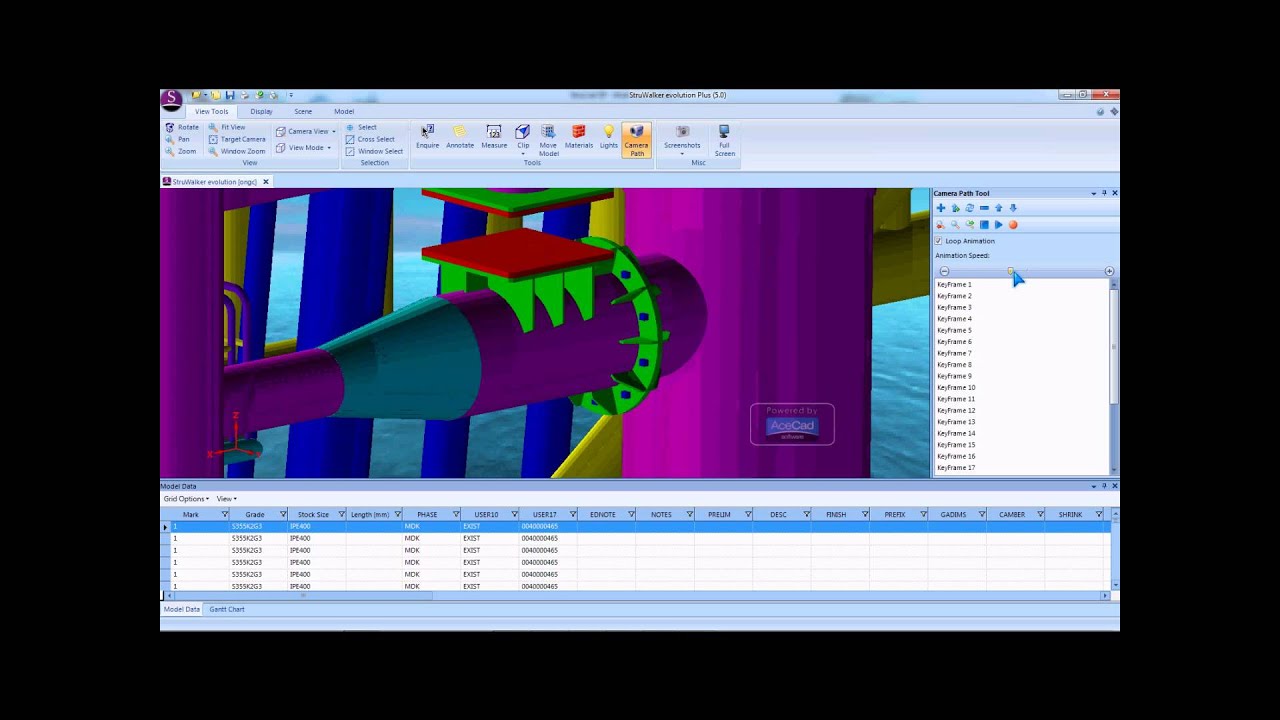
Task: Toggle the Lights tool
Action: pos(609,138)
